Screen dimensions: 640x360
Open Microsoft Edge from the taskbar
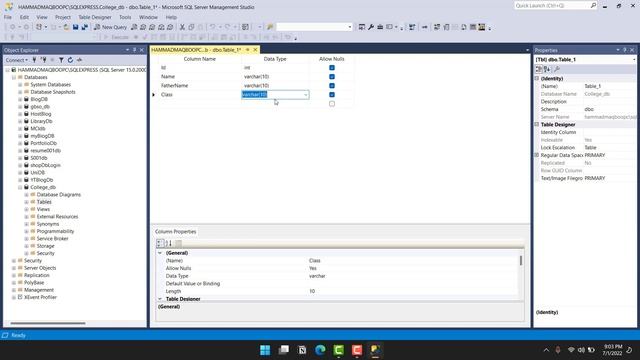pyautogui.click(x=320, y=350)
